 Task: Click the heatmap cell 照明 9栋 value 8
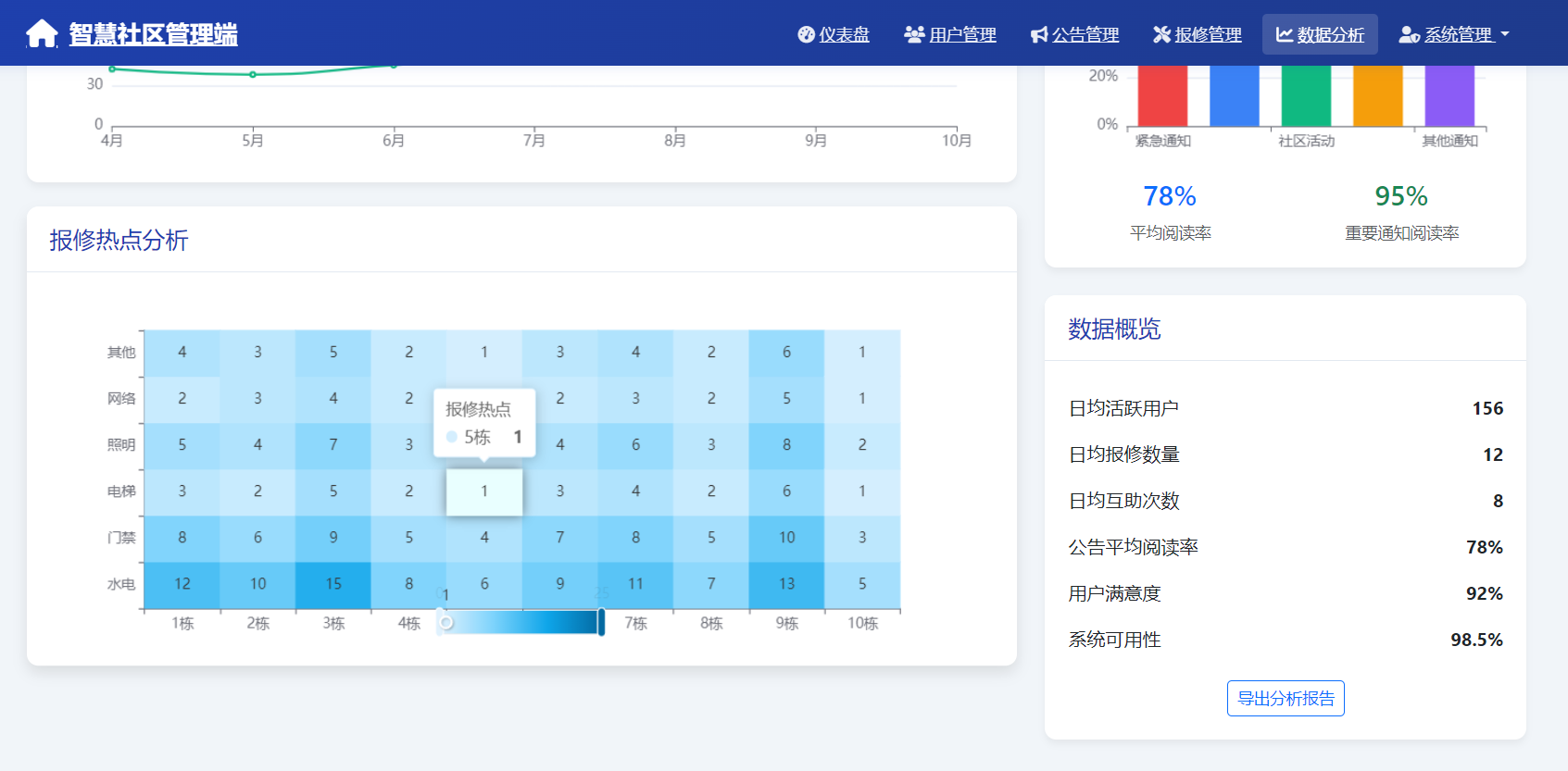[x=787, y=445]
